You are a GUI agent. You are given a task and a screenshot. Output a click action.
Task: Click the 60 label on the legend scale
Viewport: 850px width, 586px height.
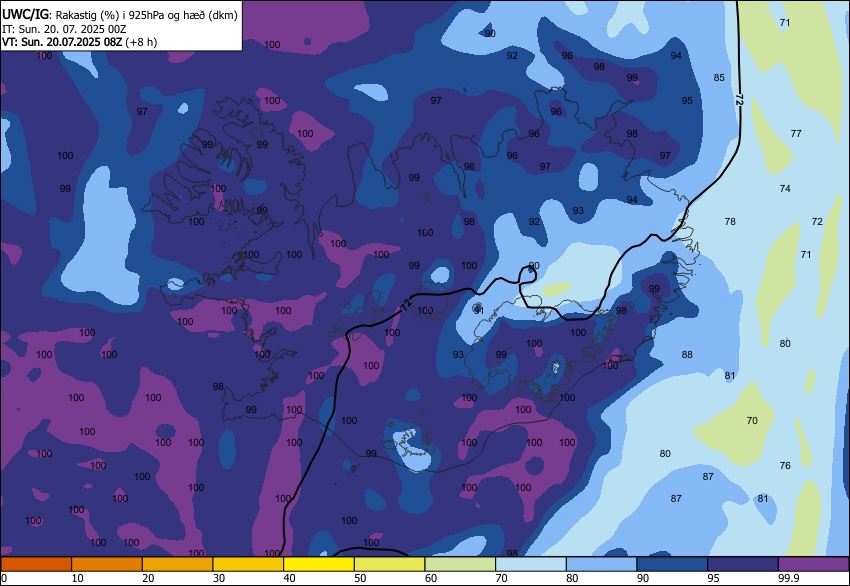click(431, 579)
